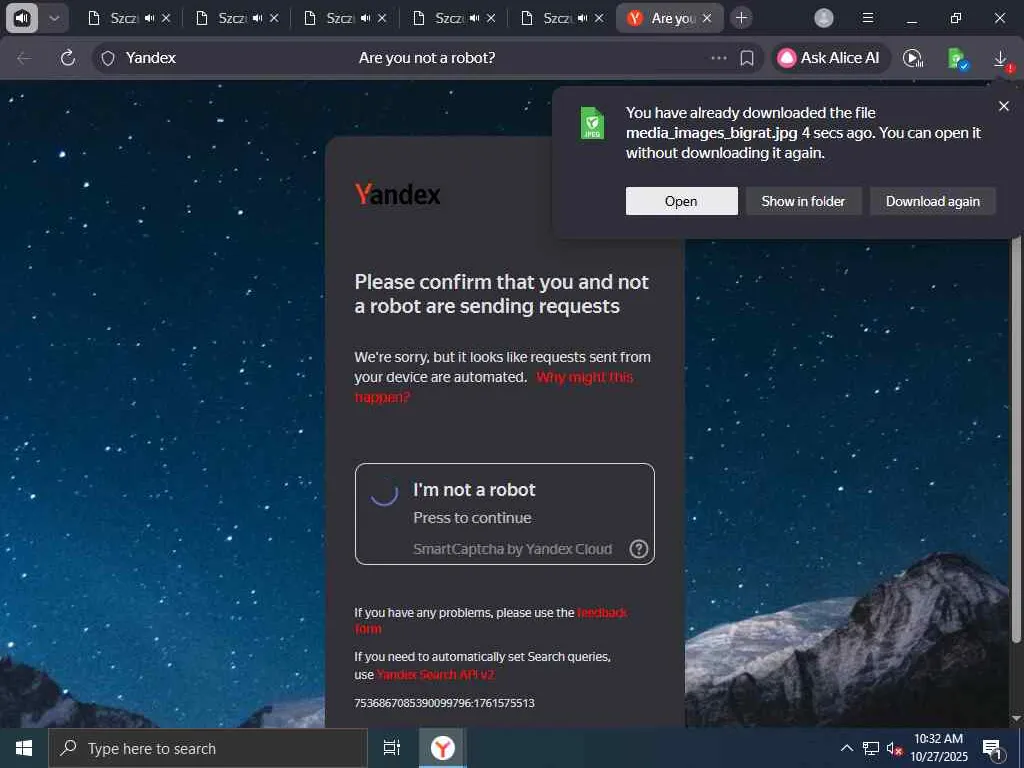Click the SmartCaptcha help question icon

point(638,549)
